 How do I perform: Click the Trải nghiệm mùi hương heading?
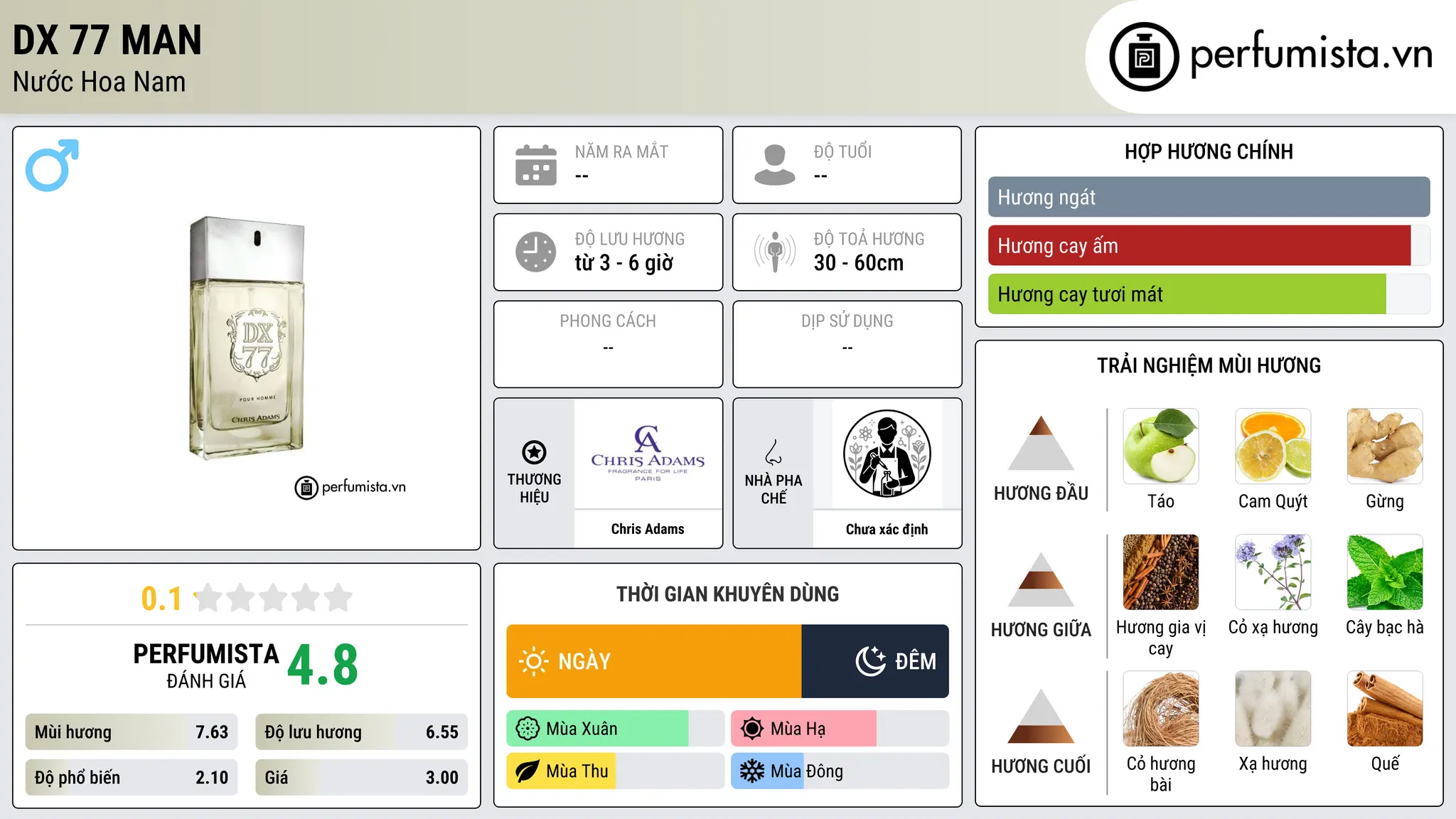click(x=1209, y=365)
